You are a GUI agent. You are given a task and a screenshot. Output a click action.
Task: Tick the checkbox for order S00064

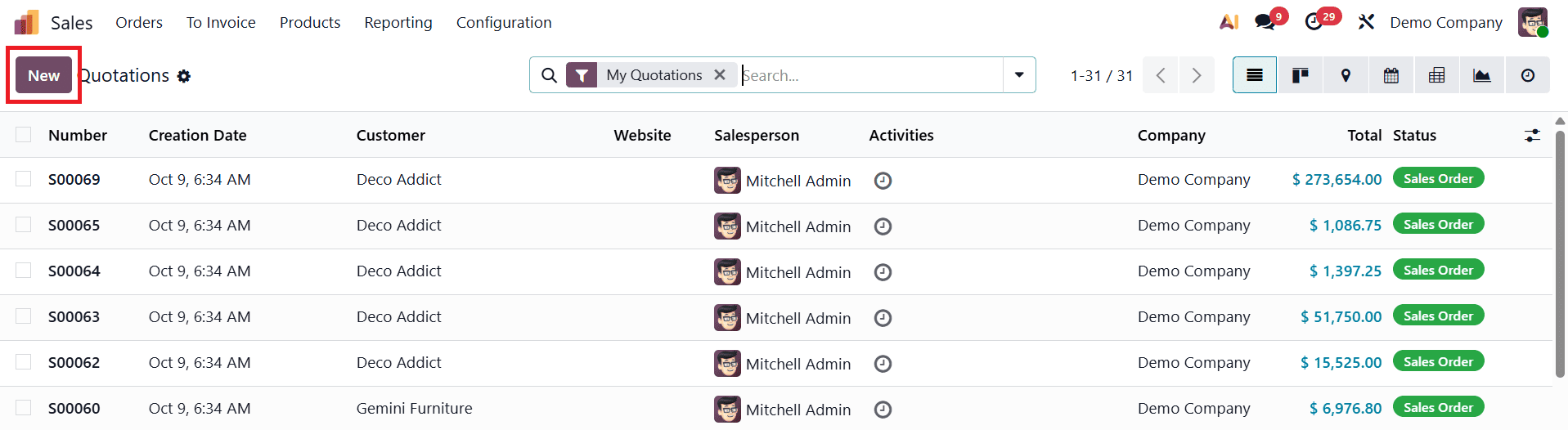(24, 271)
